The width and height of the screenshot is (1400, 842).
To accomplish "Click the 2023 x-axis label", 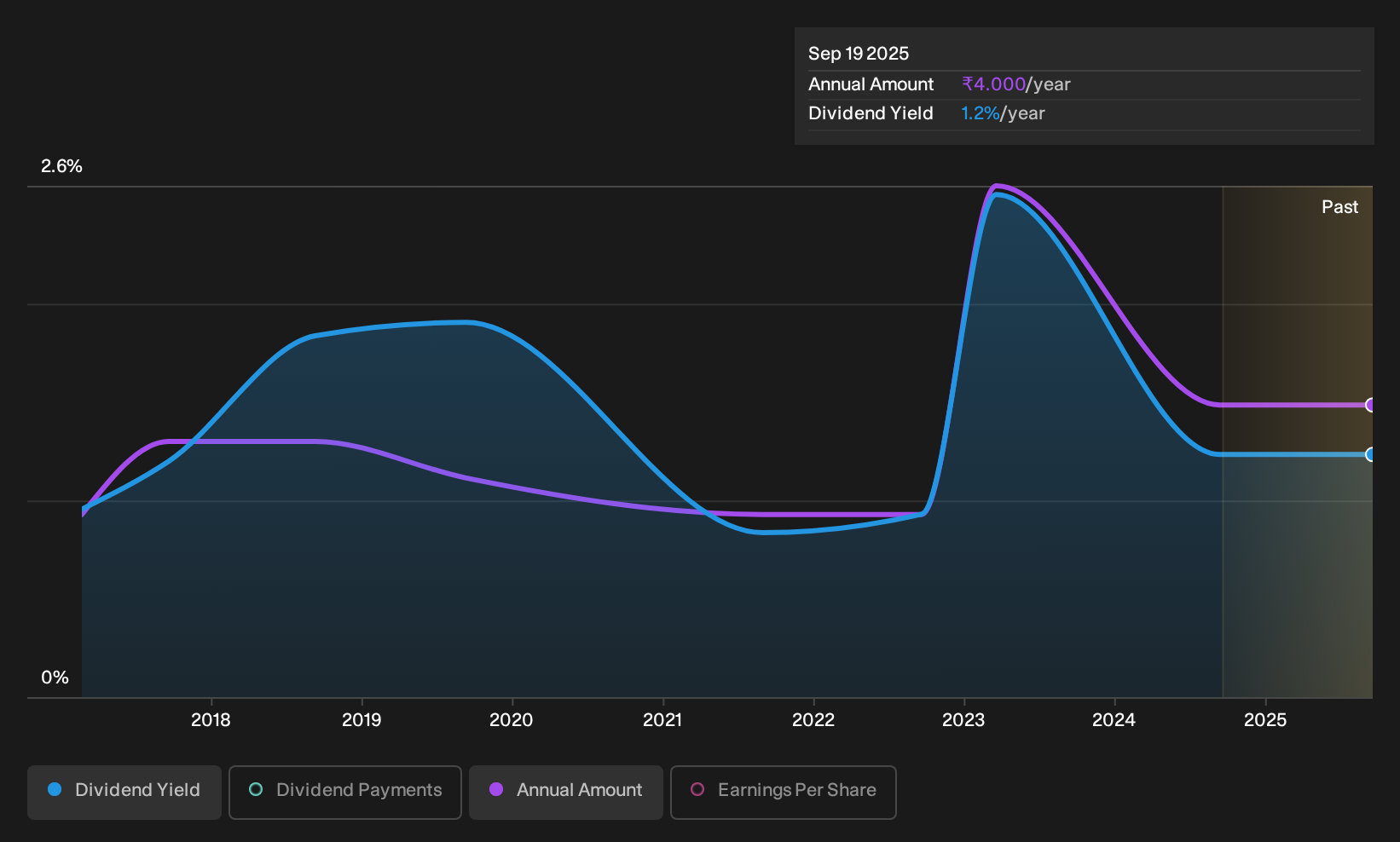I will pyautogui.click(x=963, y=720).
